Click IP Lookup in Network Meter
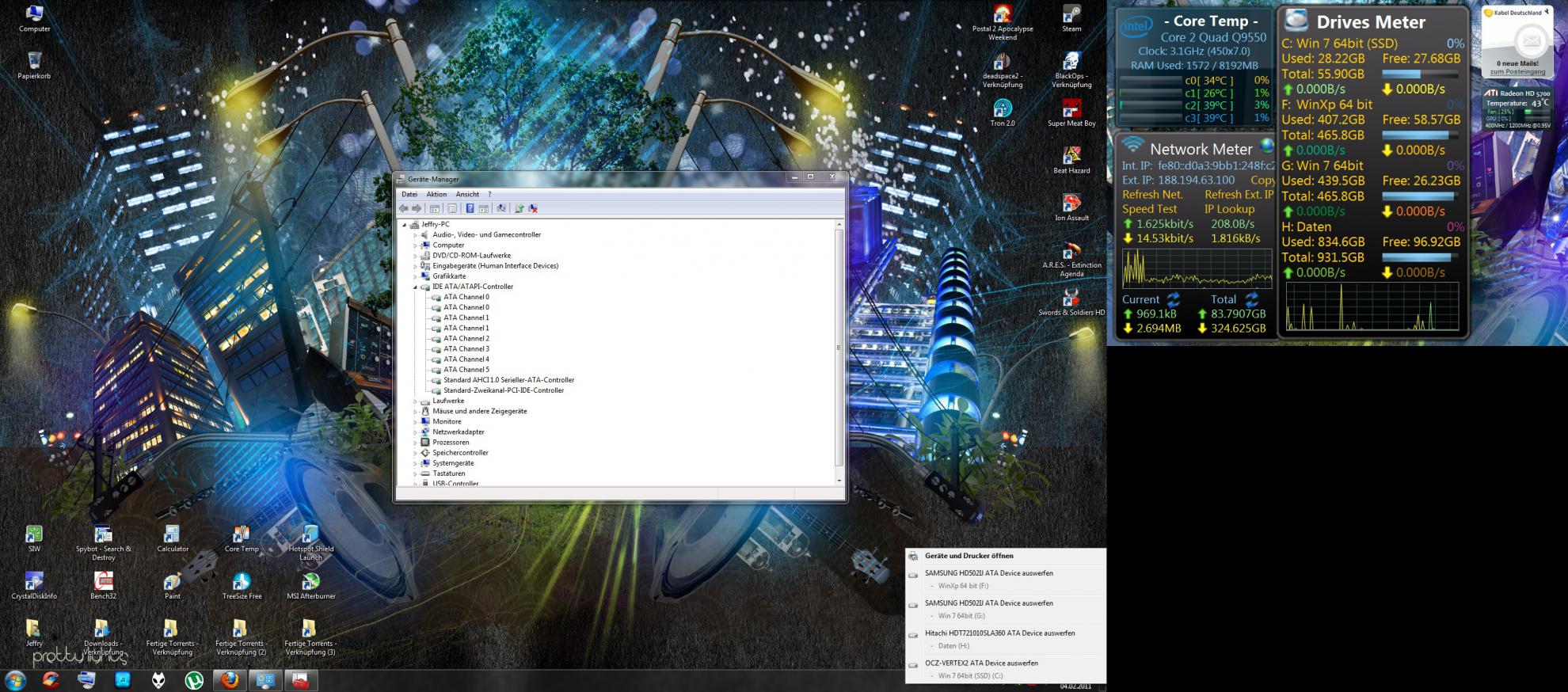 pos(1230,209)
